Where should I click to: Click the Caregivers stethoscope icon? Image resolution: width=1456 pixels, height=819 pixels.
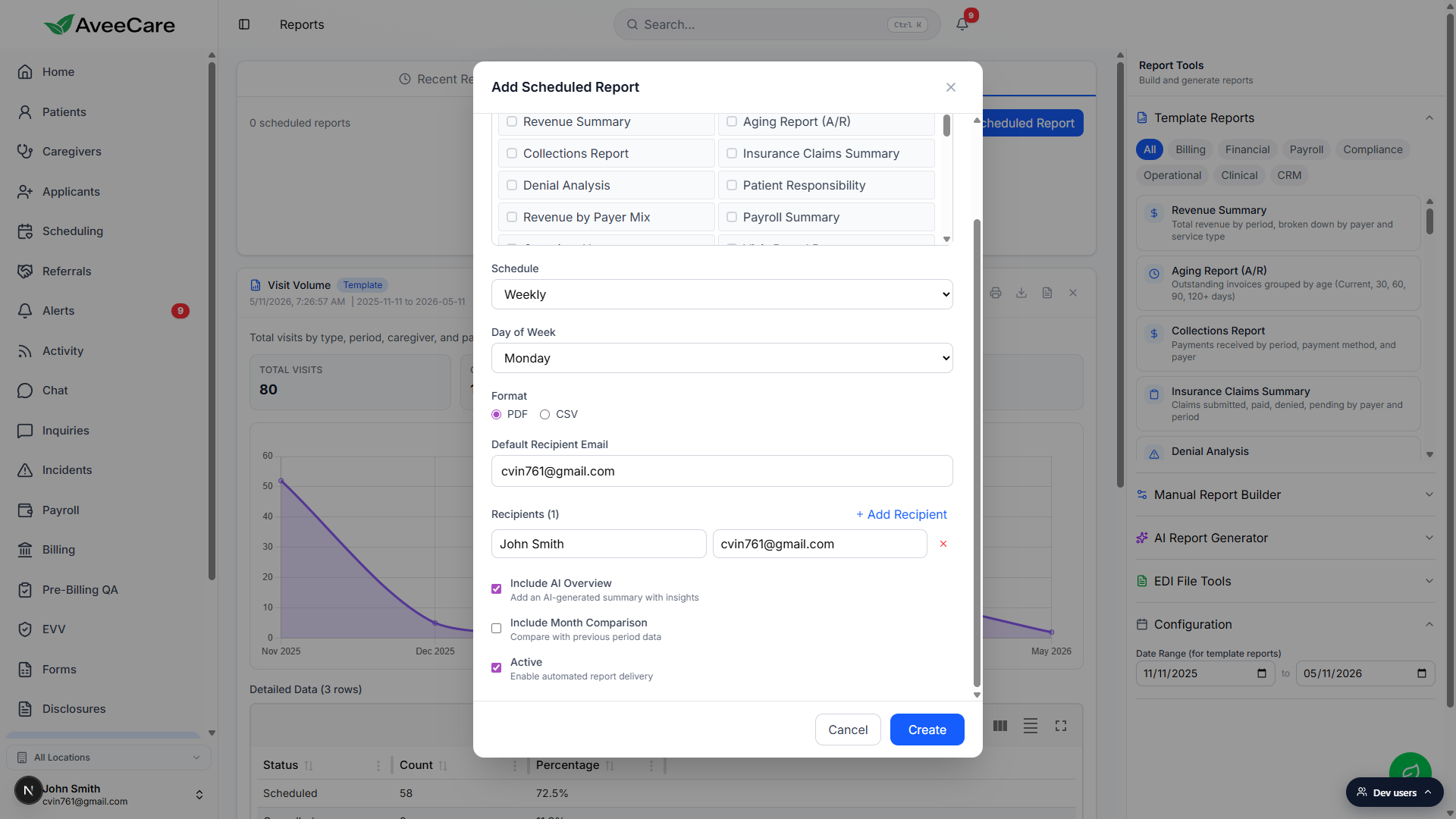25,152
